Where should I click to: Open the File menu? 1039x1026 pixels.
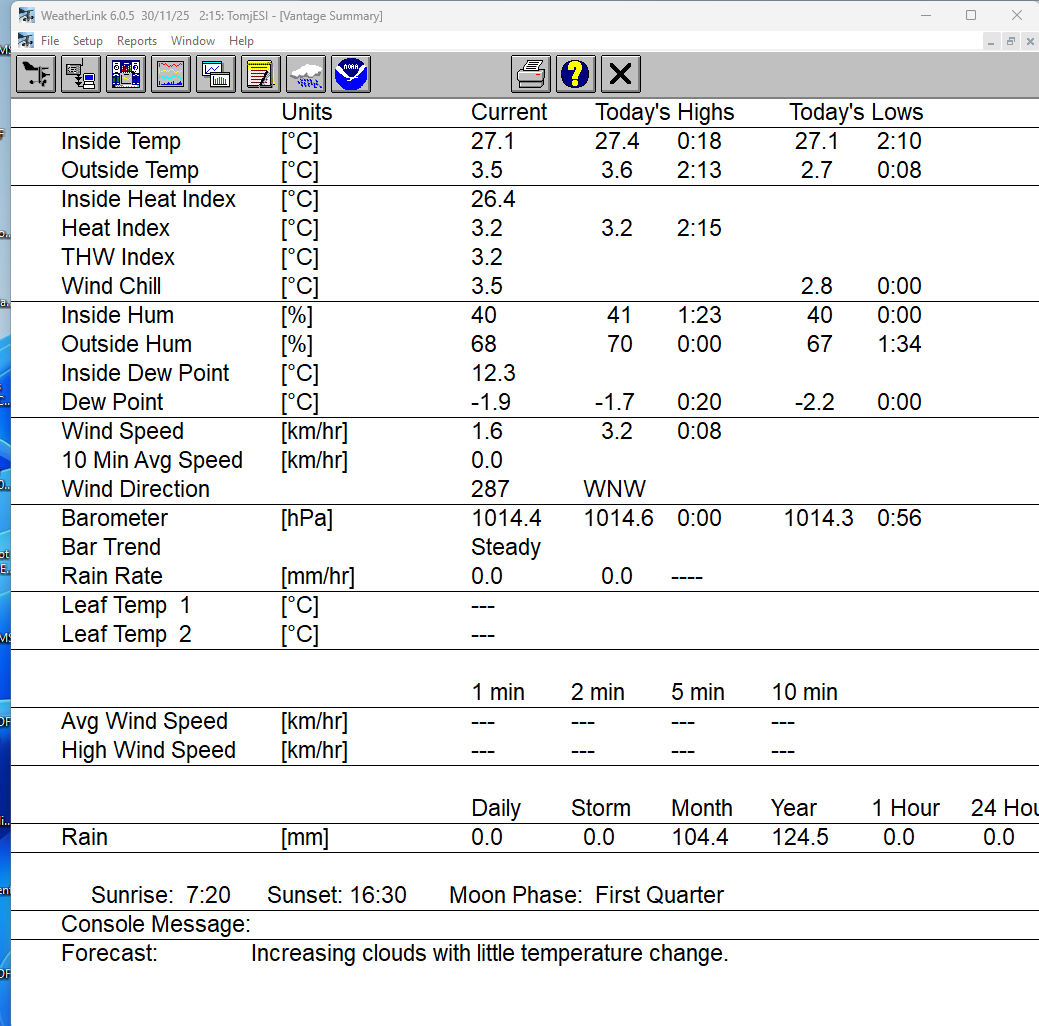coord(50,41)
